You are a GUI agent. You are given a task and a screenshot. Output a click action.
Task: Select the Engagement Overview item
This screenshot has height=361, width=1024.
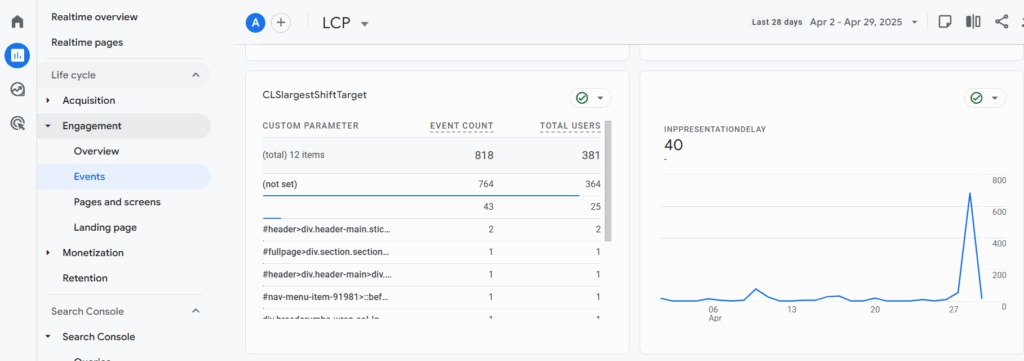[97, 151]
